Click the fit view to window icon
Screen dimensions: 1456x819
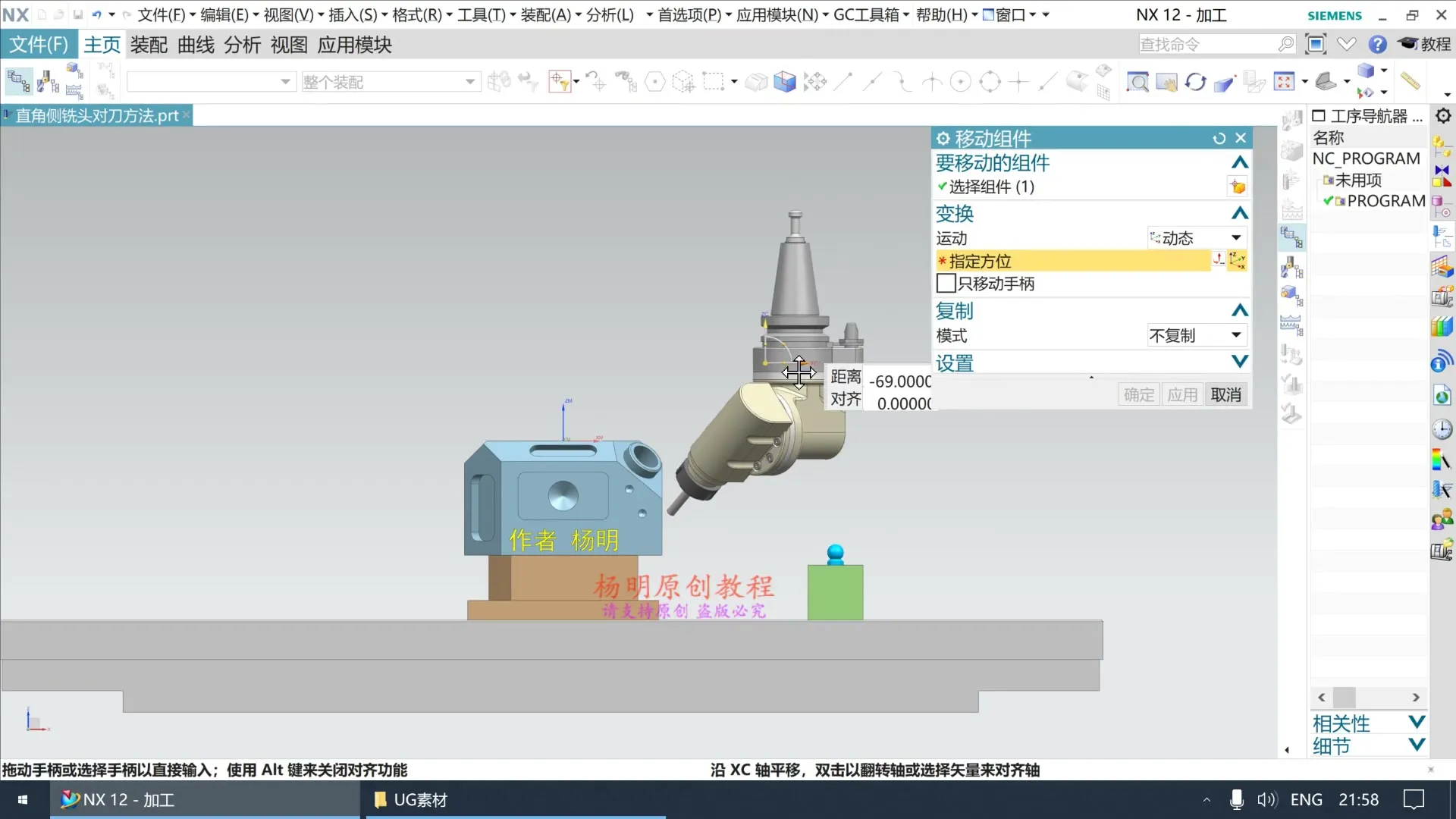(x=1283, y=81)
